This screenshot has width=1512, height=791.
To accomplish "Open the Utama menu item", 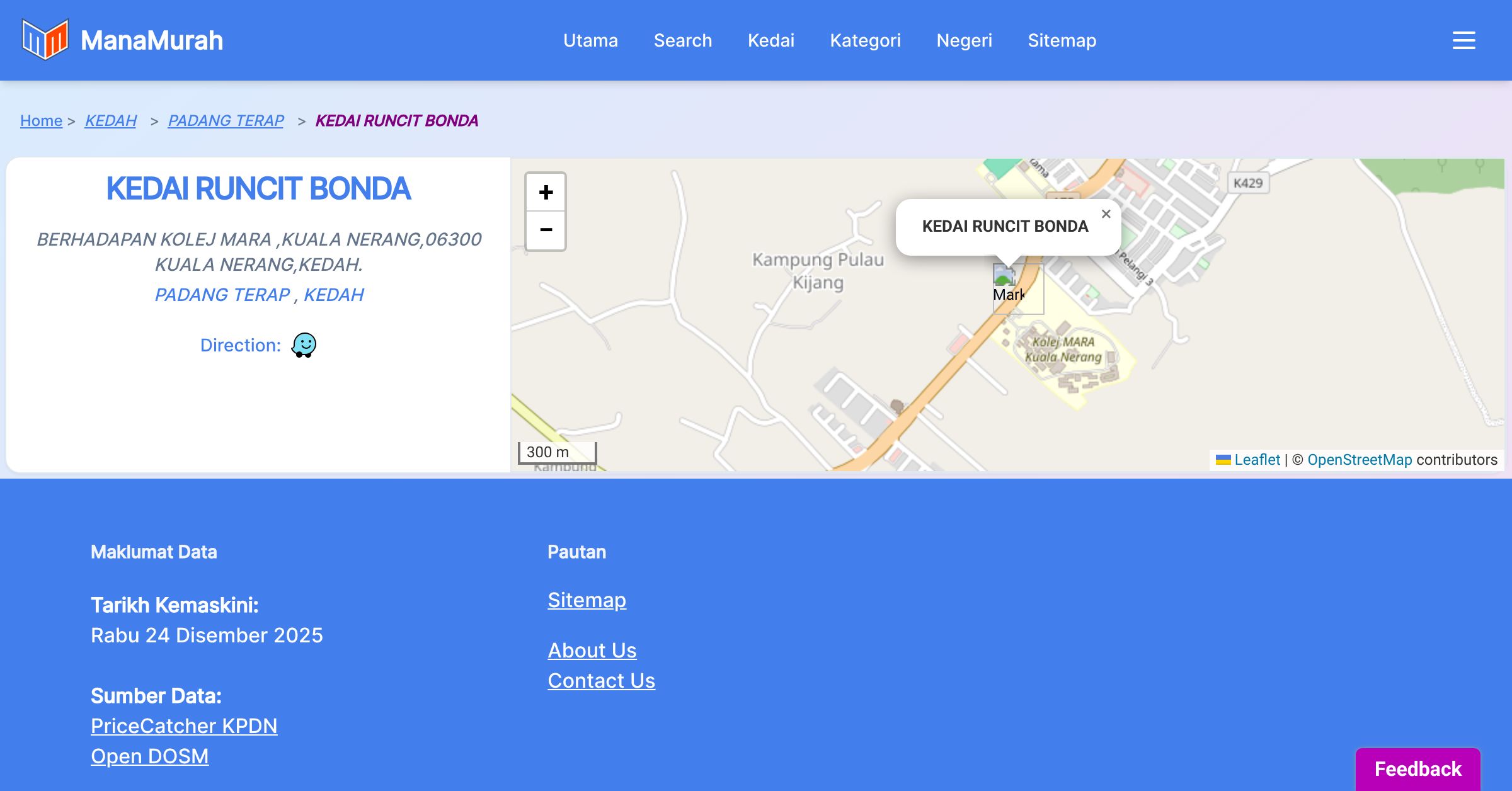I will [590, 40].
